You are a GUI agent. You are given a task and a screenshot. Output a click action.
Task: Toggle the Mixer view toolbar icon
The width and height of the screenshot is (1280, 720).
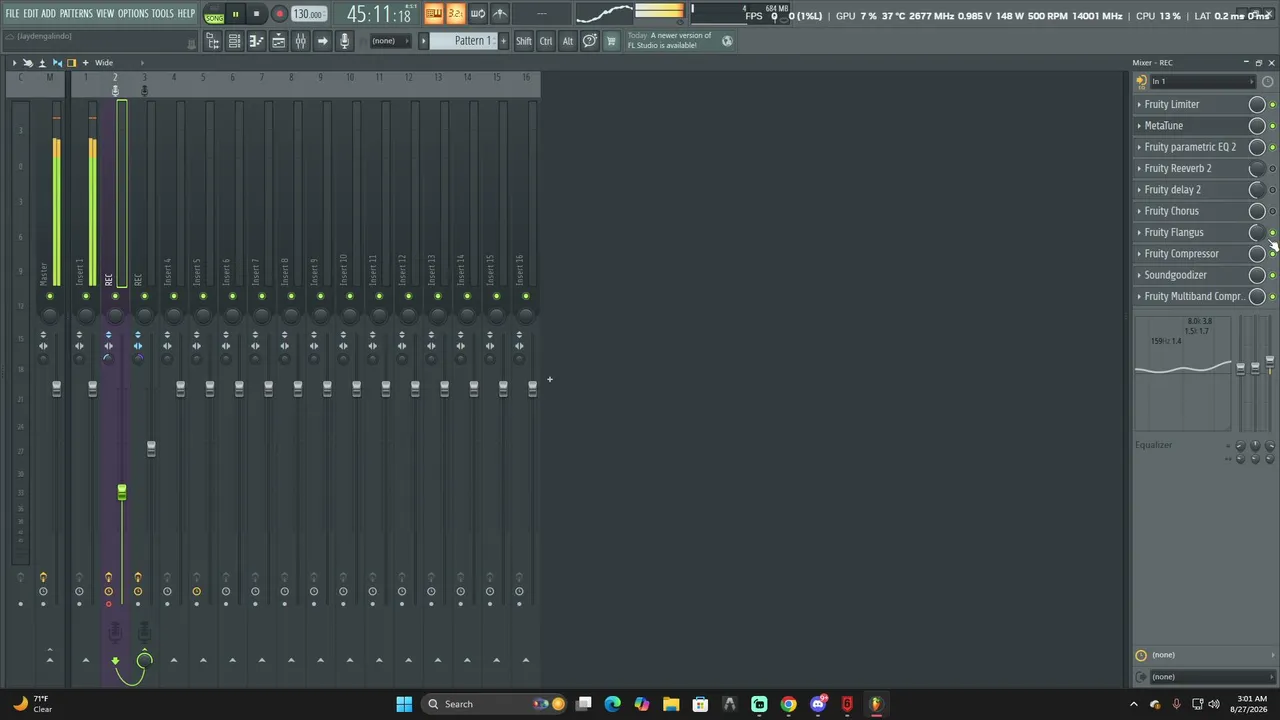300,41
